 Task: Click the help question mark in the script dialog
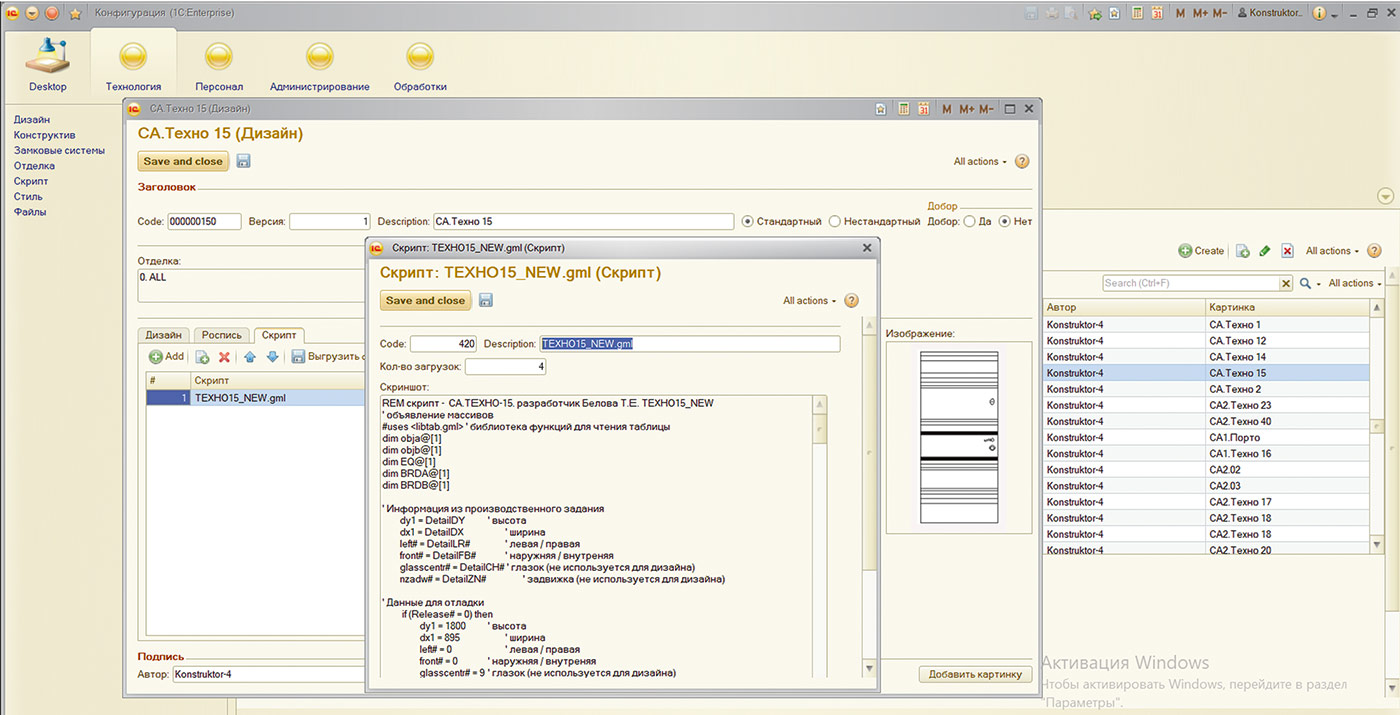pyautogui.click(x=851, y=301)
